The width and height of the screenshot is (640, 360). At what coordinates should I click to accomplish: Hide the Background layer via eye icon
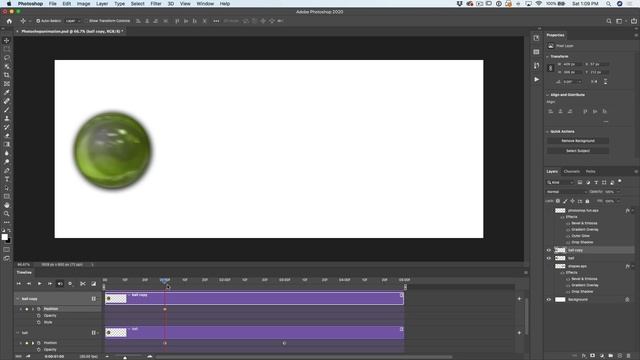549,300
